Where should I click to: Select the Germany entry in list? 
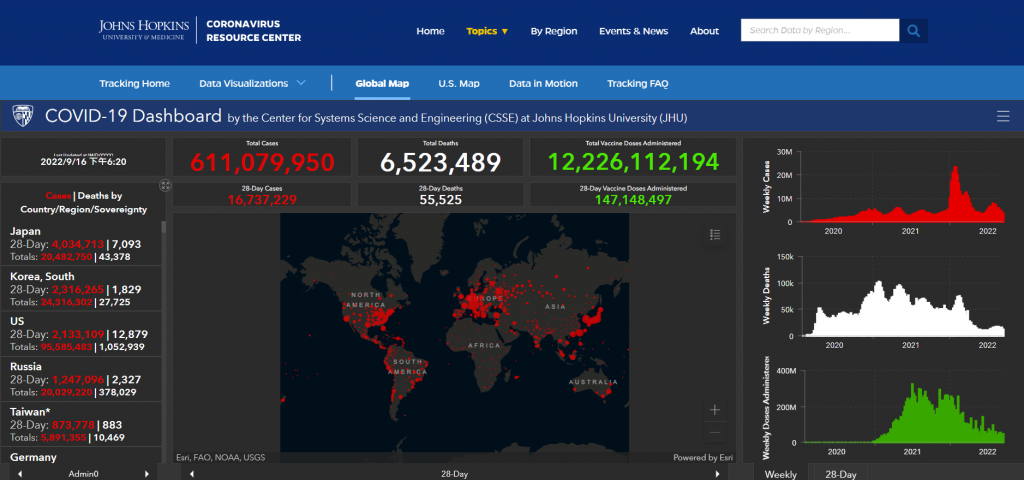(81, 456)
